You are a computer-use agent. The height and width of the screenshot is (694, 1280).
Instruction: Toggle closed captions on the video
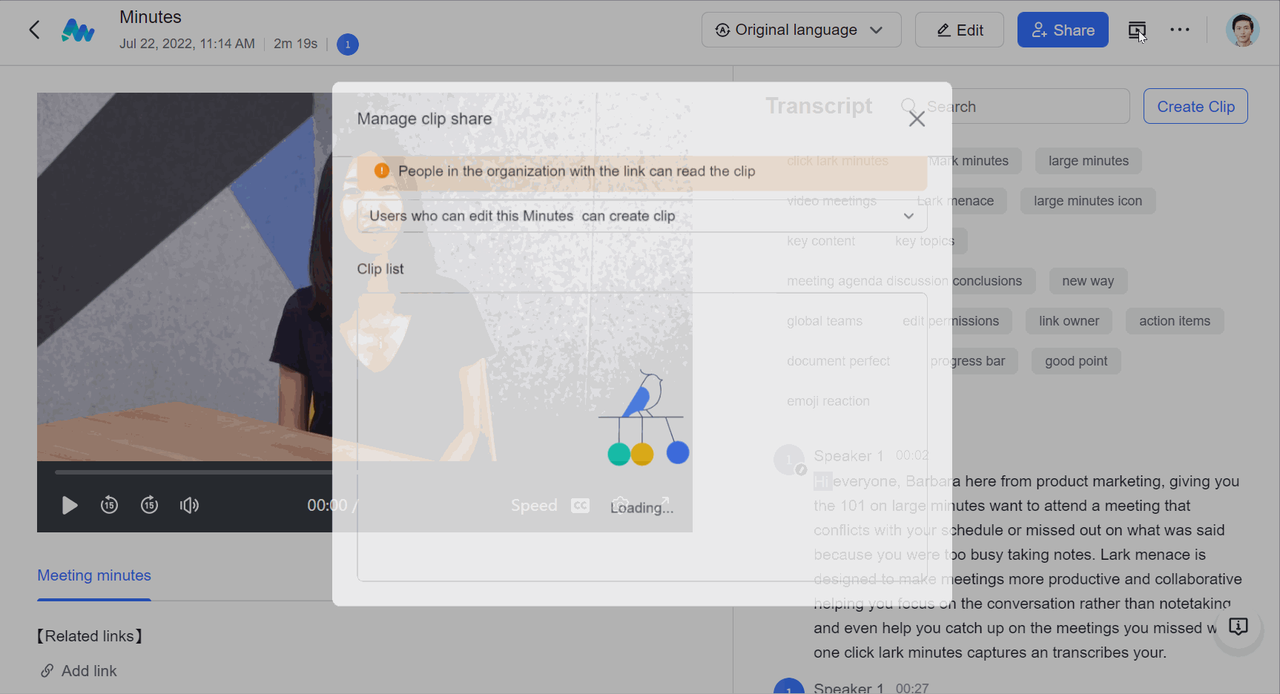[580, 505]
